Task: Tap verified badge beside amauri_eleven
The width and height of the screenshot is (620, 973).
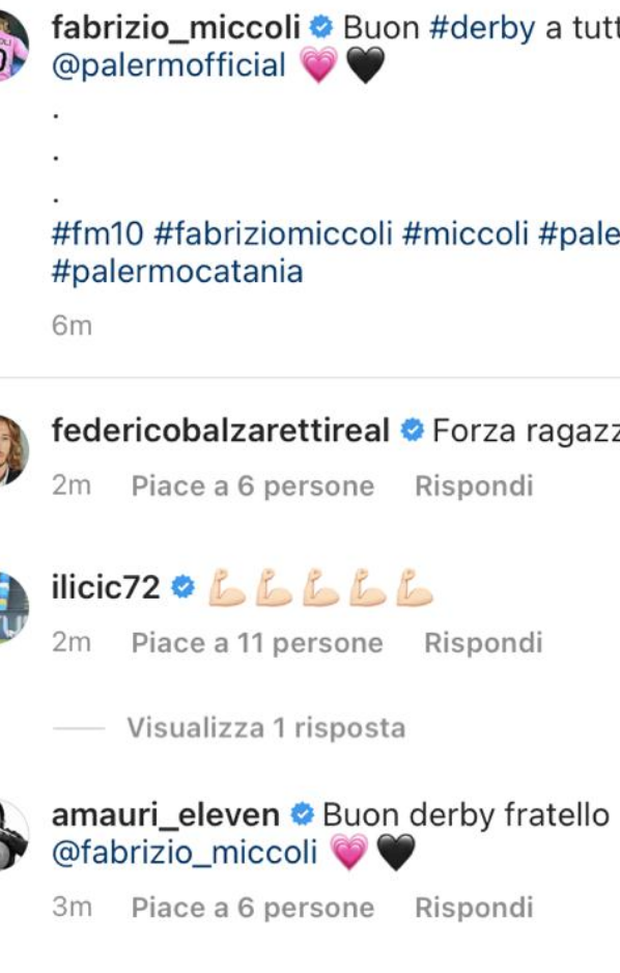Action: point(302,815)
